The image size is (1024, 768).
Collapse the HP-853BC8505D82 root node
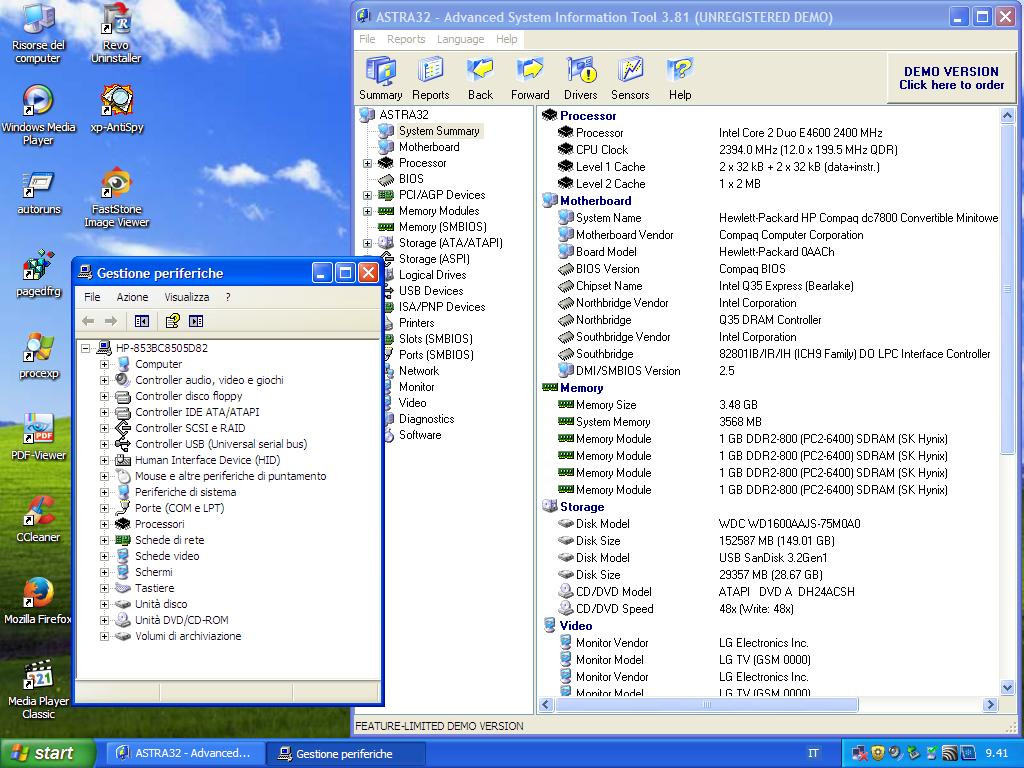87,348
